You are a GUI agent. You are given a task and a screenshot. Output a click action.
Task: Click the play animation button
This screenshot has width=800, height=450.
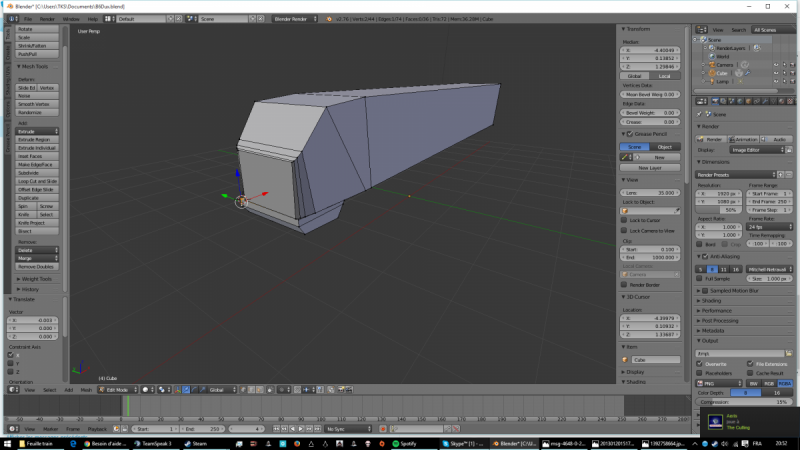click(x=301, y=429)
